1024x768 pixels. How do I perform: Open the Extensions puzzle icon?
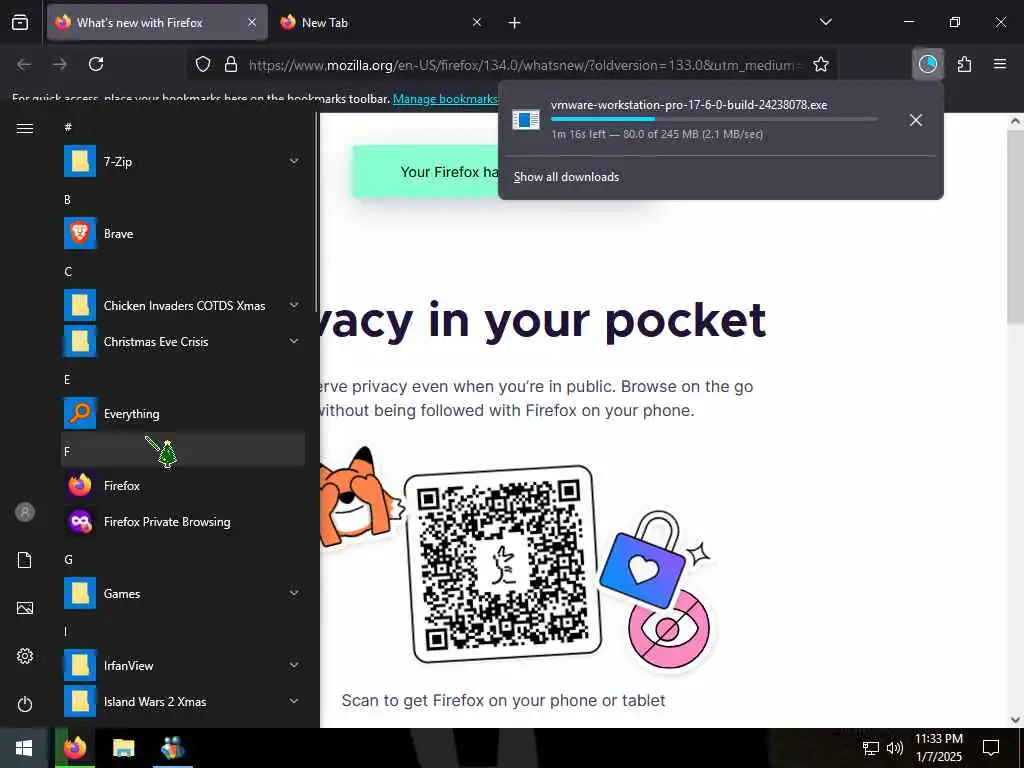click(x=964, y=64)
